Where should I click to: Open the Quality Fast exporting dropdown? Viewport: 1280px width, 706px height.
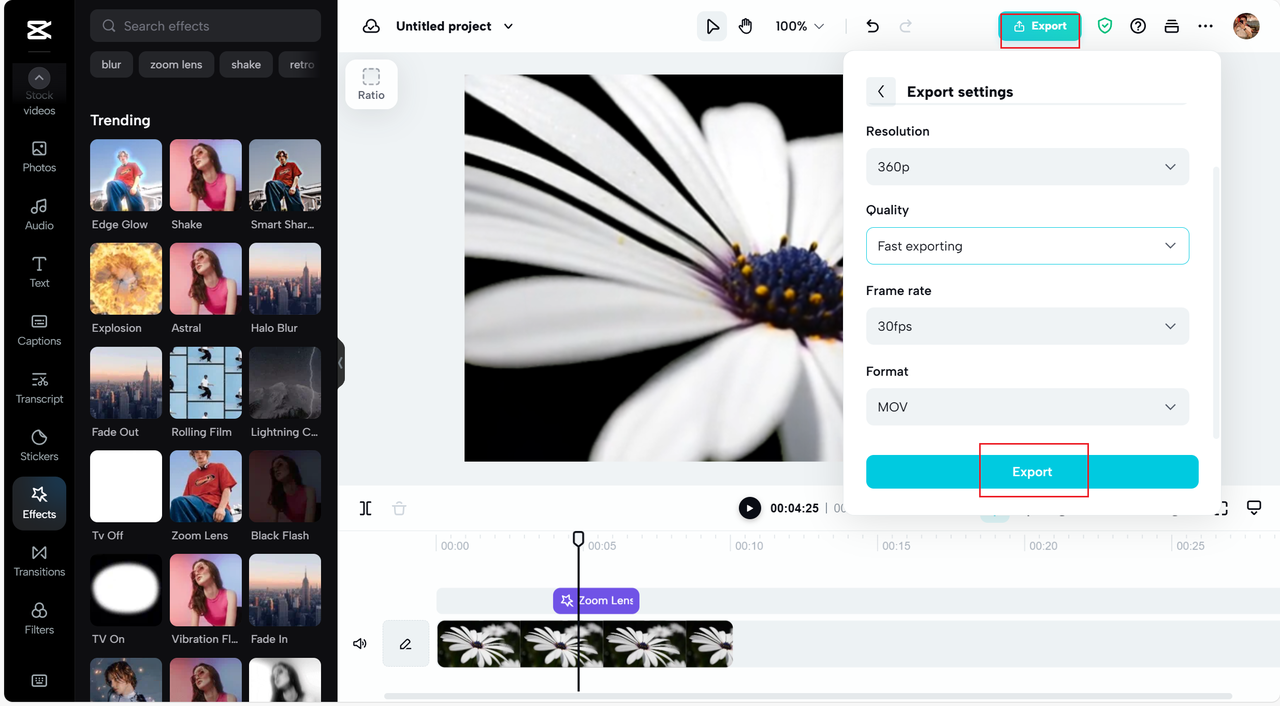click(x=1027, y=246)
